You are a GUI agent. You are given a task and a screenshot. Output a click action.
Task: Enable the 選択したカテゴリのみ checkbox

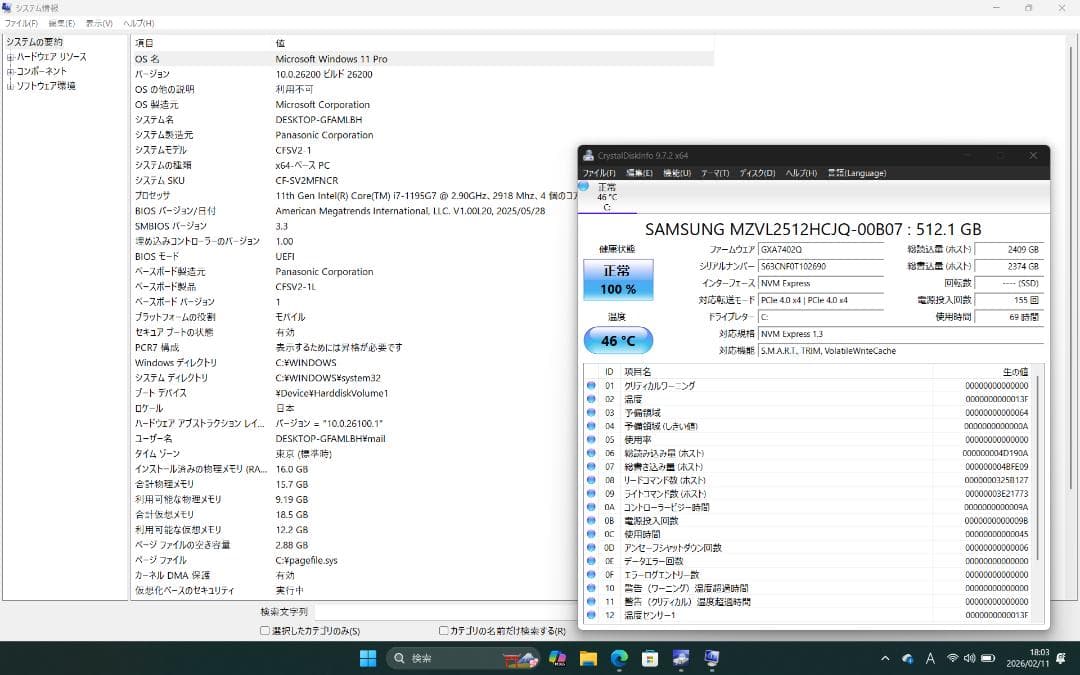tap(265, 631)
